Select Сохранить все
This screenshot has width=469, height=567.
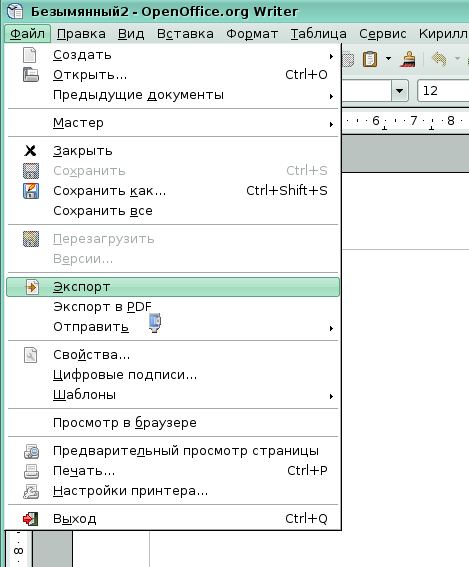tap(173, 210)
